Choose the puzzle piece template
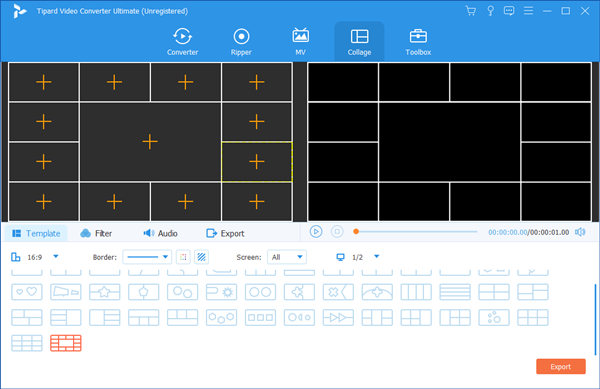The image size is (600, 389). click(x=299, y=292)
